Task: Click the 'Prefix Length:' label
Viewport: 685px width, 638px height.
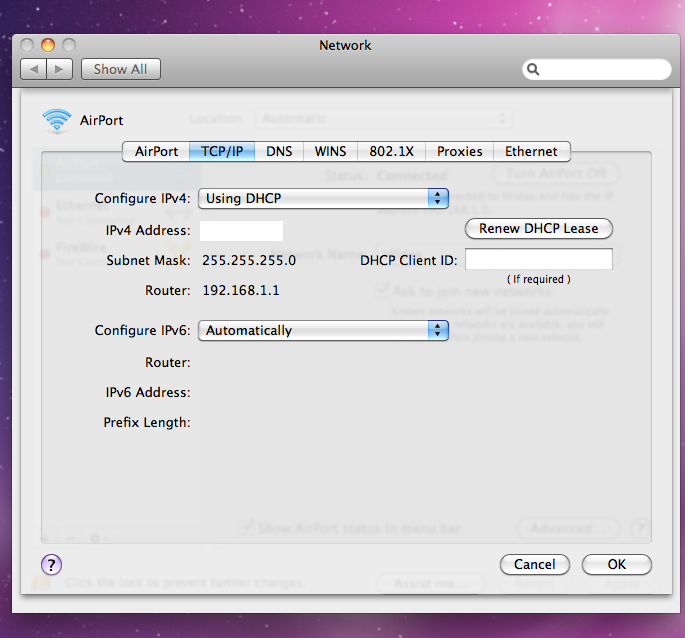Action: click(147, 423)
